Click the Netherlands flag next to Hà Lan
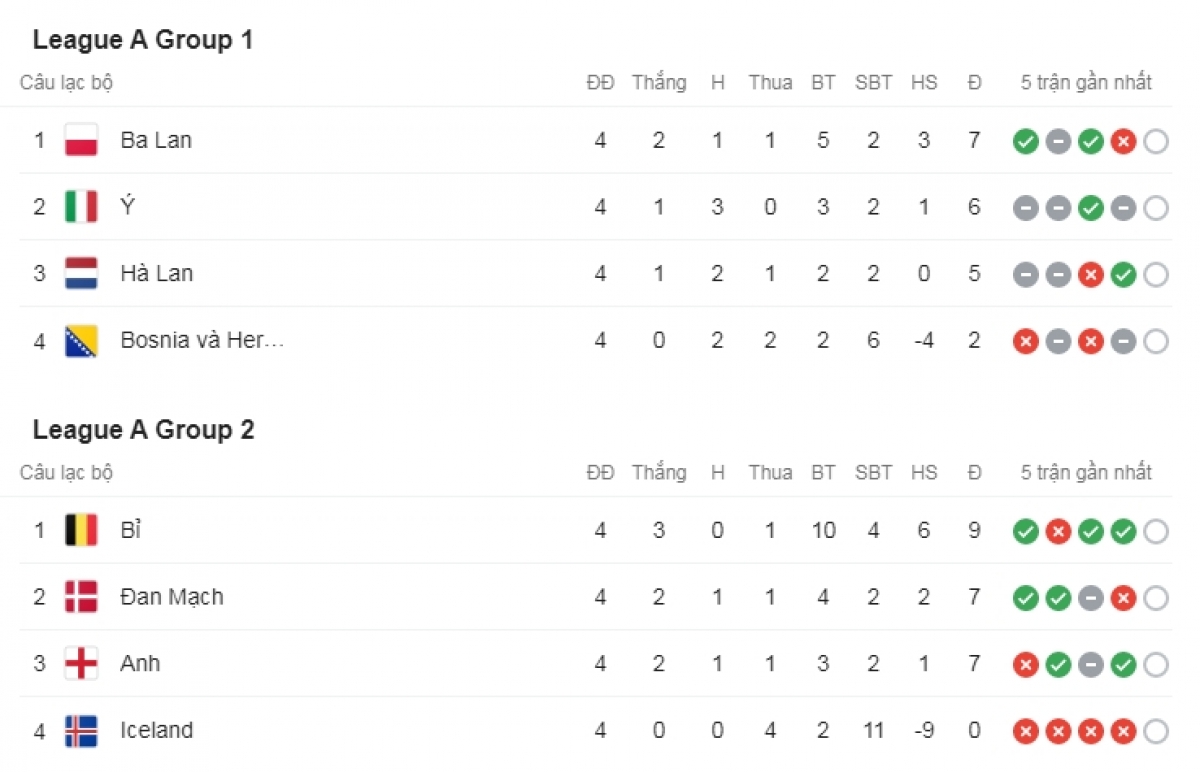Image resolution: width=1200 pixels, height=772 pixels. click(x=81, y=274)
